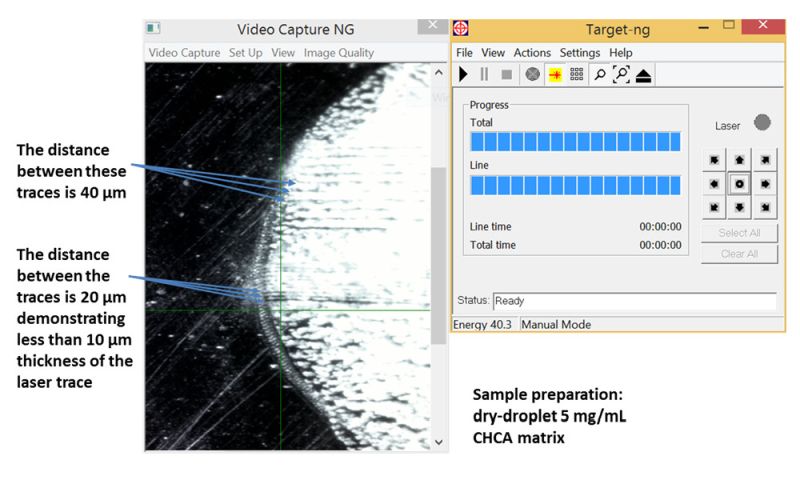Select the magnifier zoom tool
This screenshot has height=480, width=800.
[x=599, y=75]
